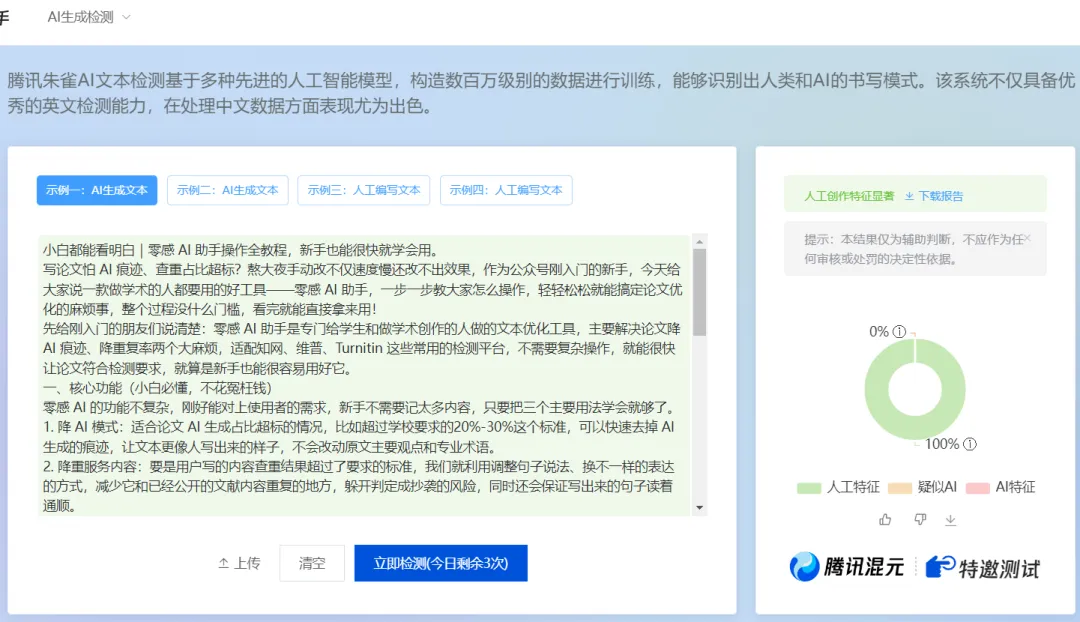This screenshot has height=622, width=1080.
Task: Select 示例一：AI生成文本 tab
Action: [97, 190]
